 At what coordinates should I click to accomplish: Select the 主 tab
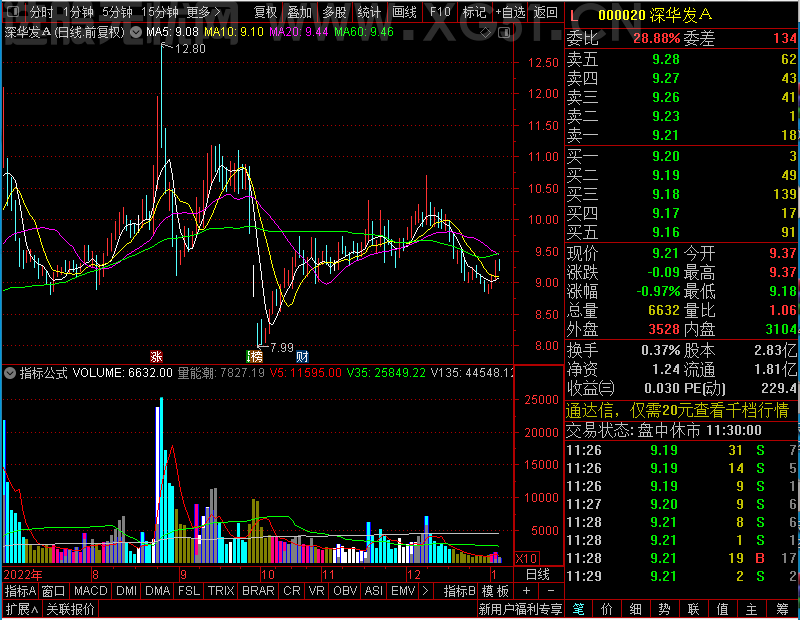pyautogui.click(x=752, y=609)
